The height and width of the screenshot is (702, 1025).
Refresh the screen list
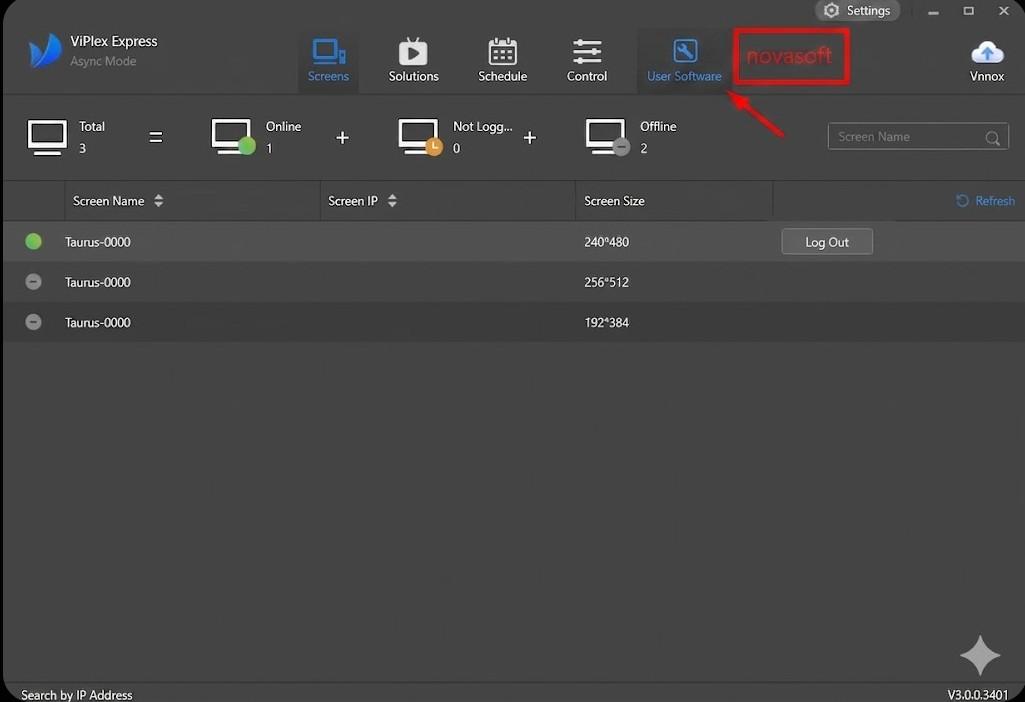985,201
